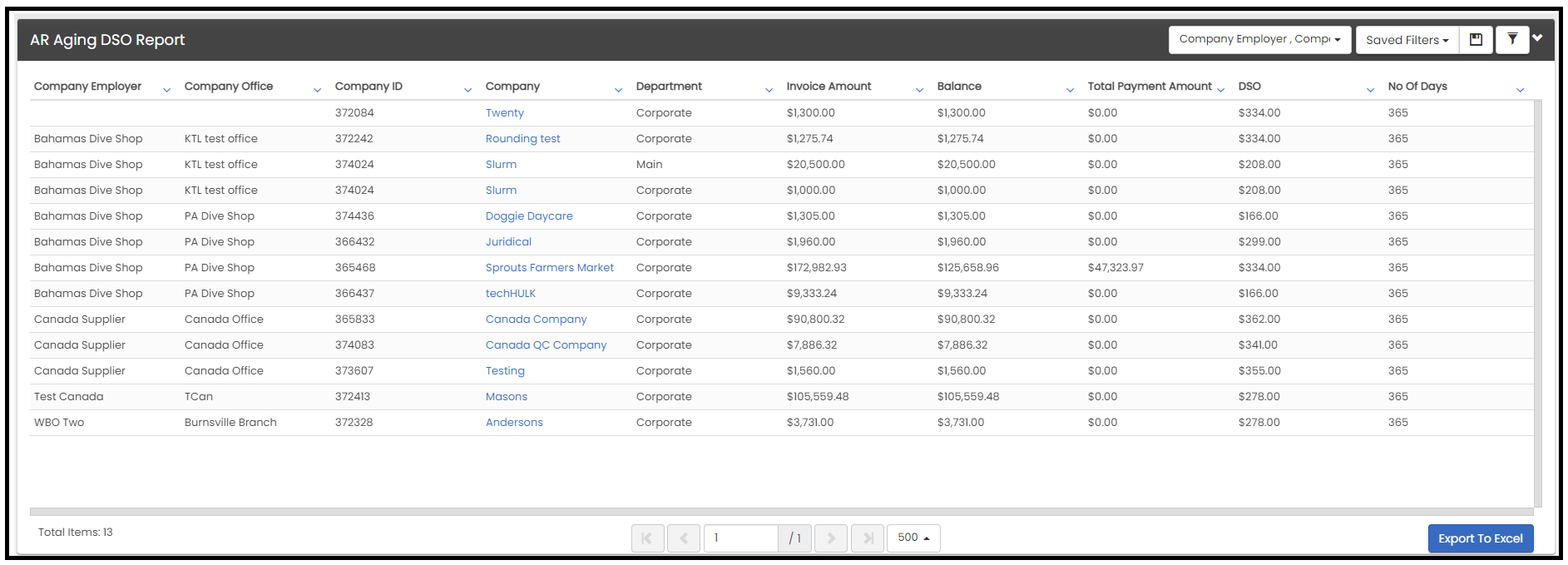Sort by the No Of Days header
Screen dimensions: 1568x565
1417,87
